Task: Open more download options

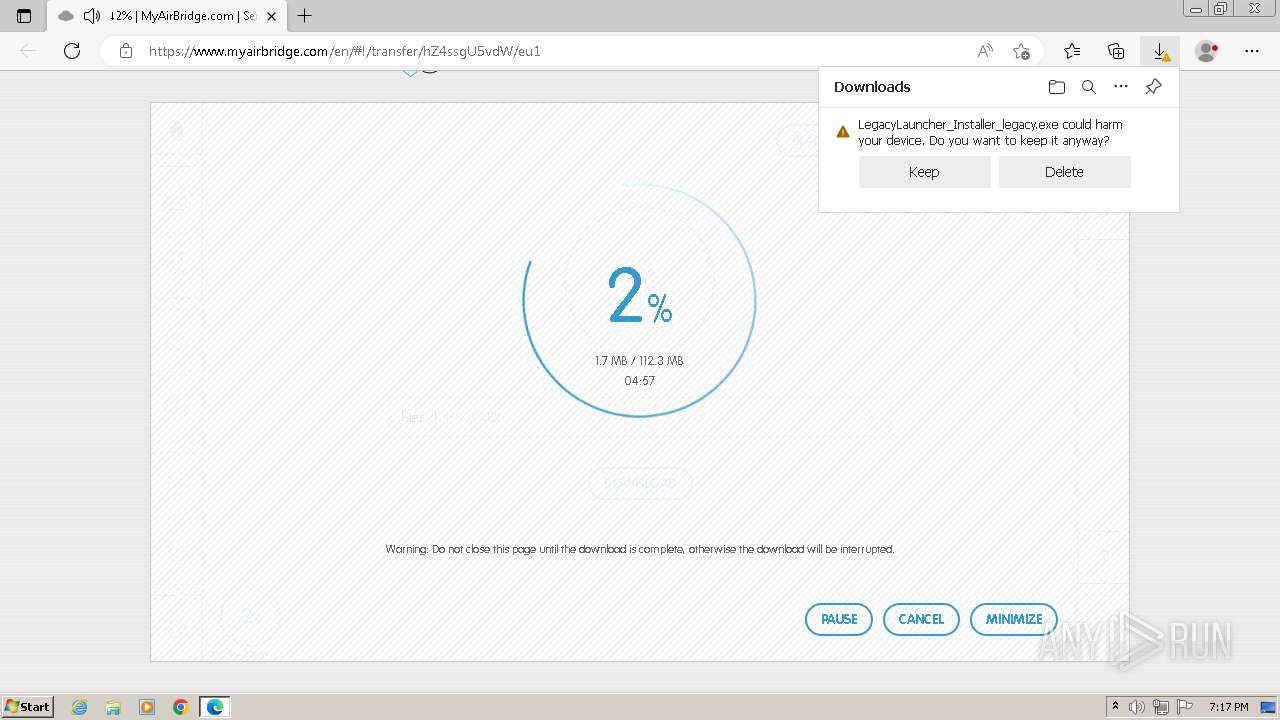Action: (x=1121, y=87)
